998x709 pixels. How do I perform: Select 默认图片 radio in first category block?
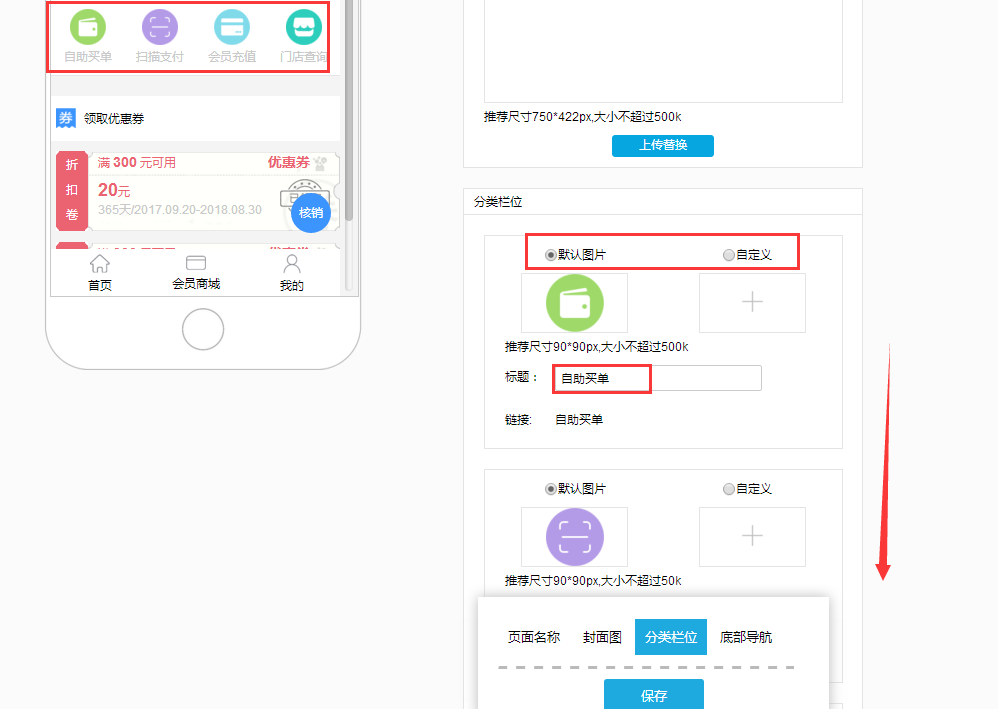551,255
